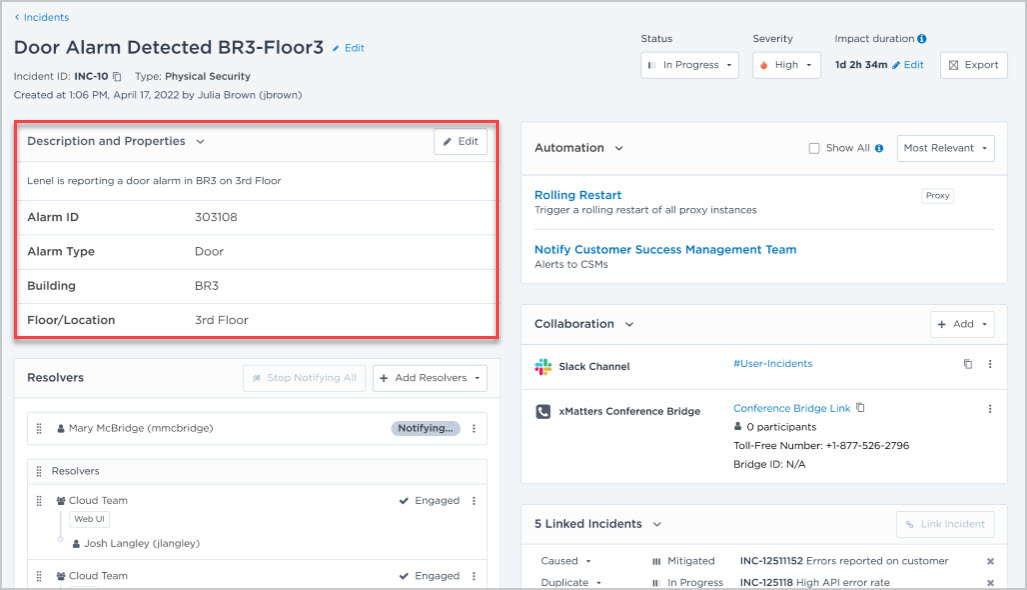Open the Conference Bridge Link

pyautogui.click(x=791, y=408)
